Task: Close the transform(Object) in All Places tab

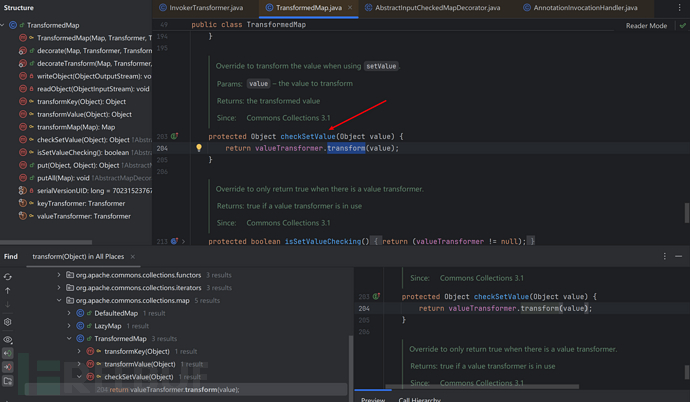Action: click(131, 257)
